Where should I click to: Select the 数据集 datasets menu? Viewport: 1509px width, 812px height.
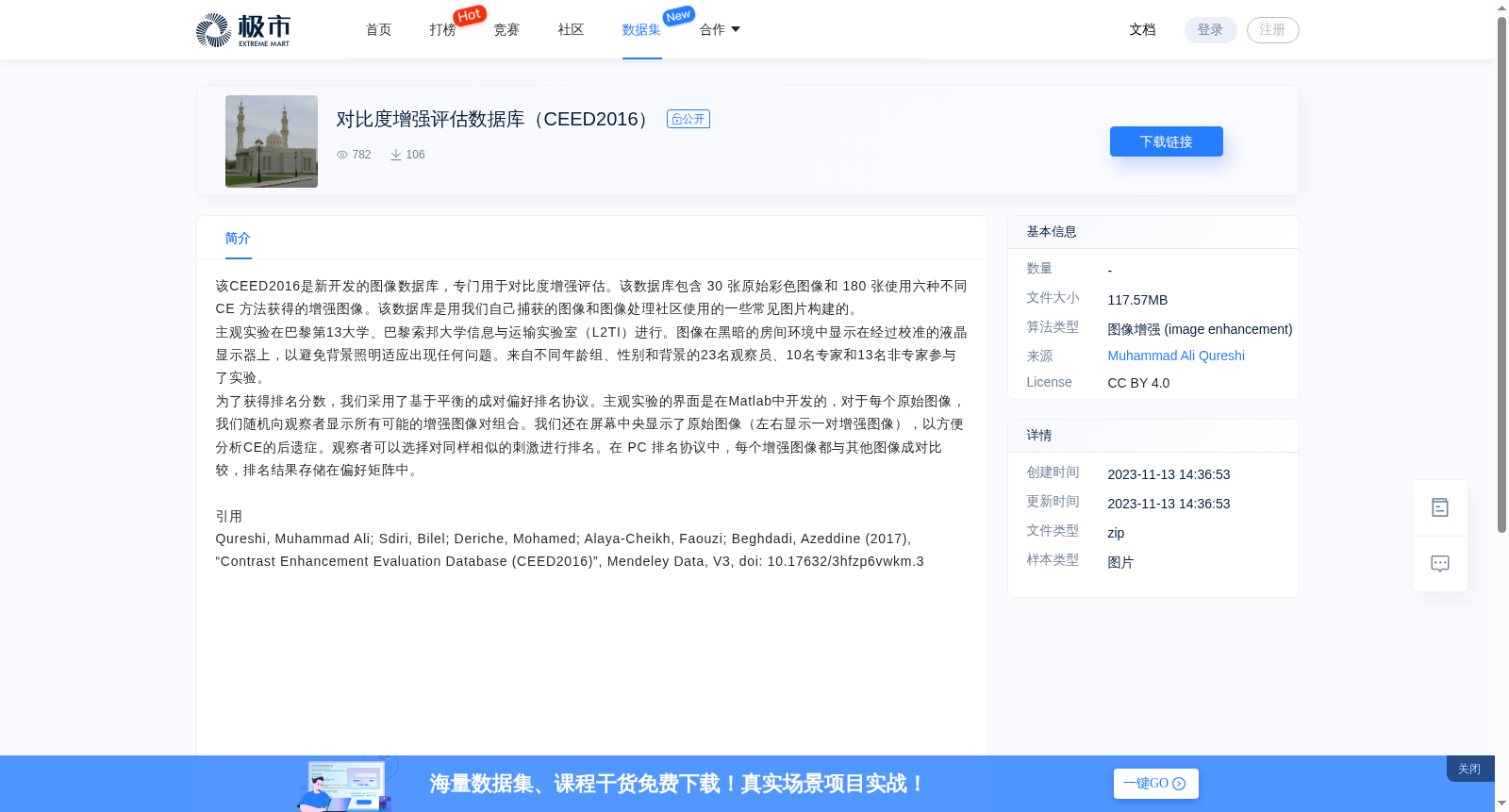click(x=642, y=30)
